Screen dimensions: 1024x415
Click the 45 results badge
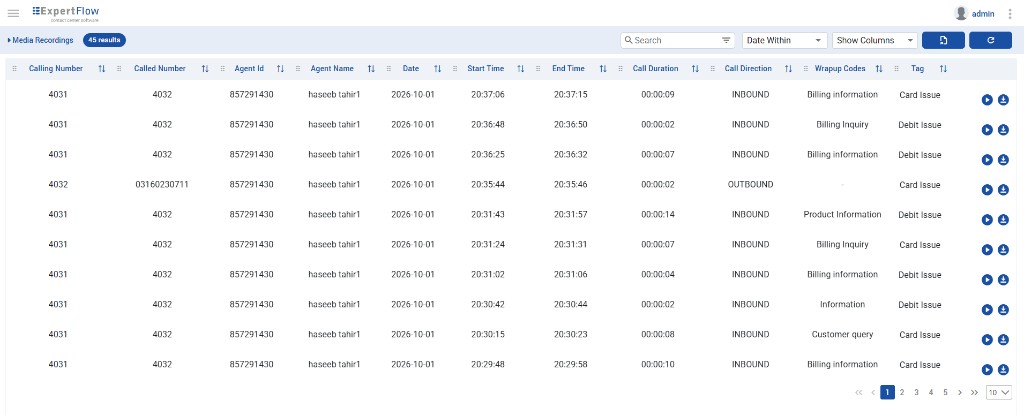pos(104,41)
